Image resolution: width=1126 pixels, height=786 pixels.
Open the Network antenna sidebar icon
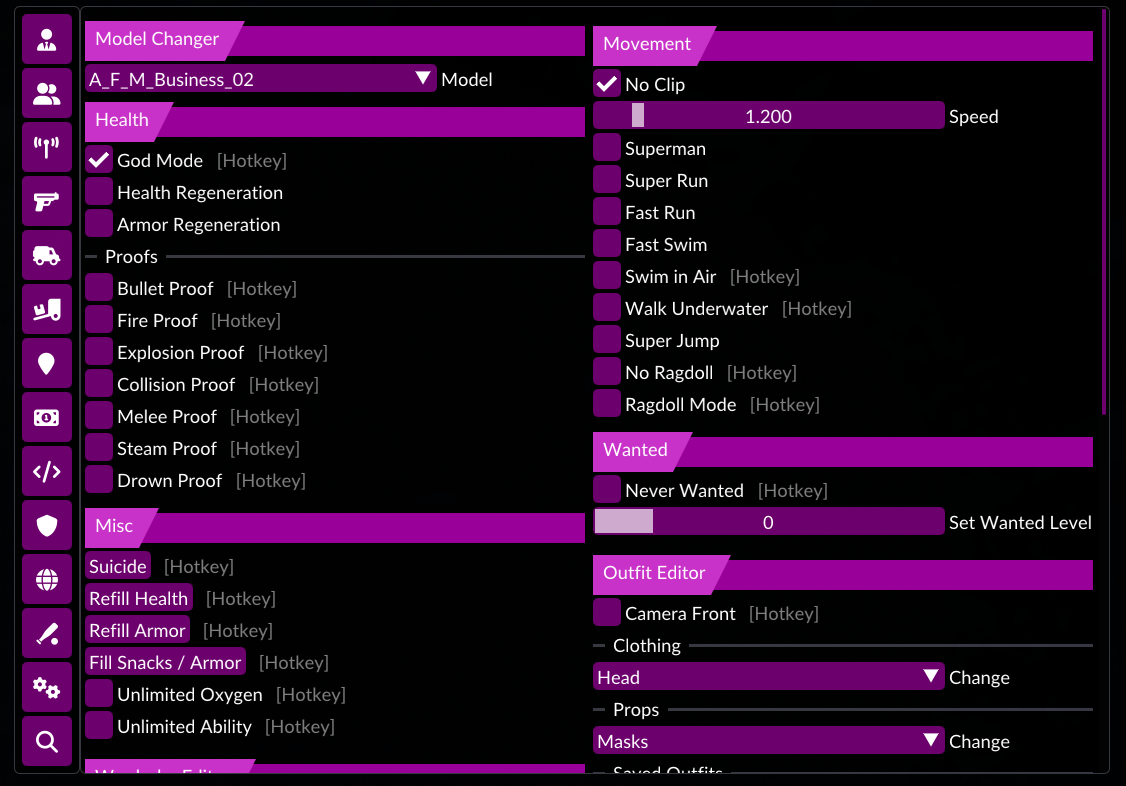point(47,147)
